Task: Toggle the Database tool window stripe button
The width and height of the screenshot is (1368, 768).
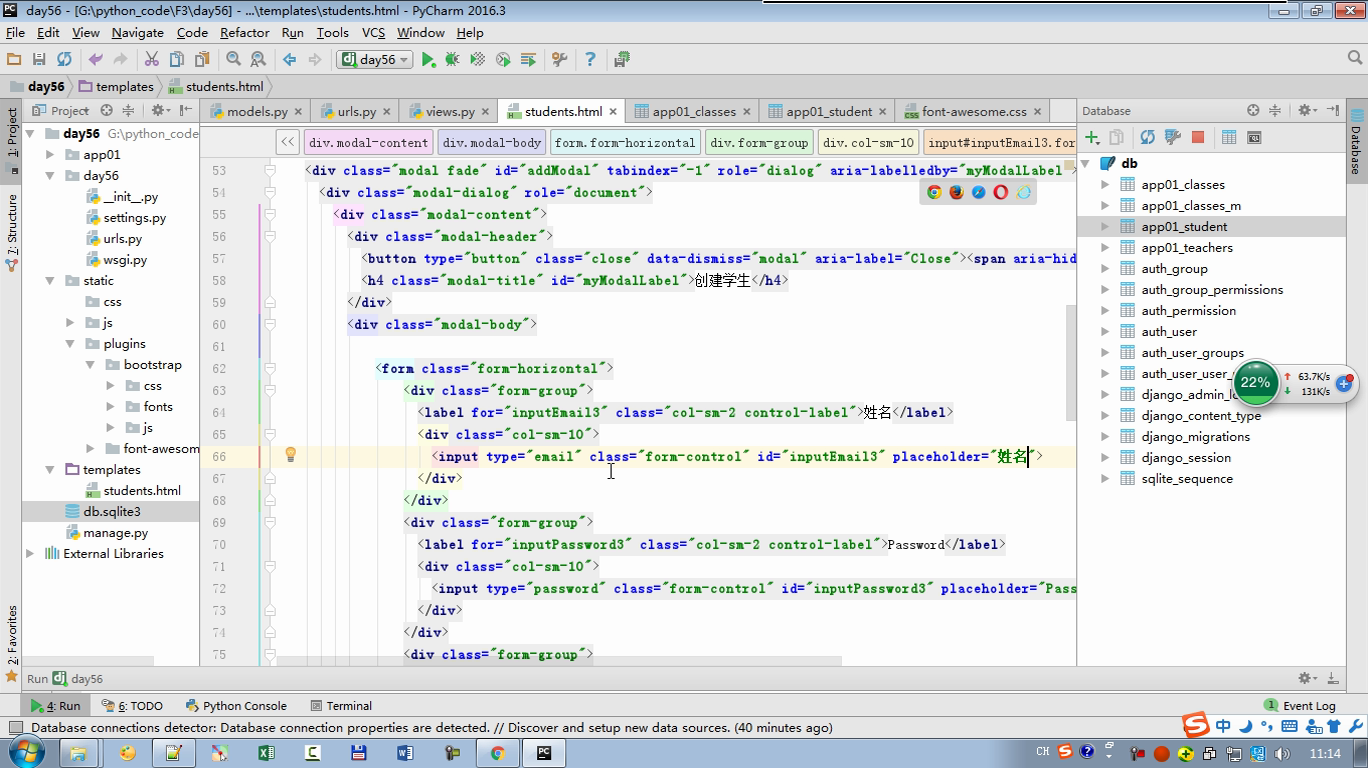Action: coord(1356,142)
